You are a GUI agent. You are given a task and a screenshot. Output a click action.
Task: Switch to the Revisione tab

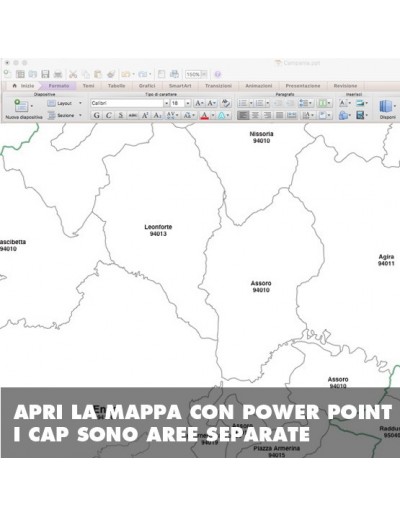(x=345, y=86)
